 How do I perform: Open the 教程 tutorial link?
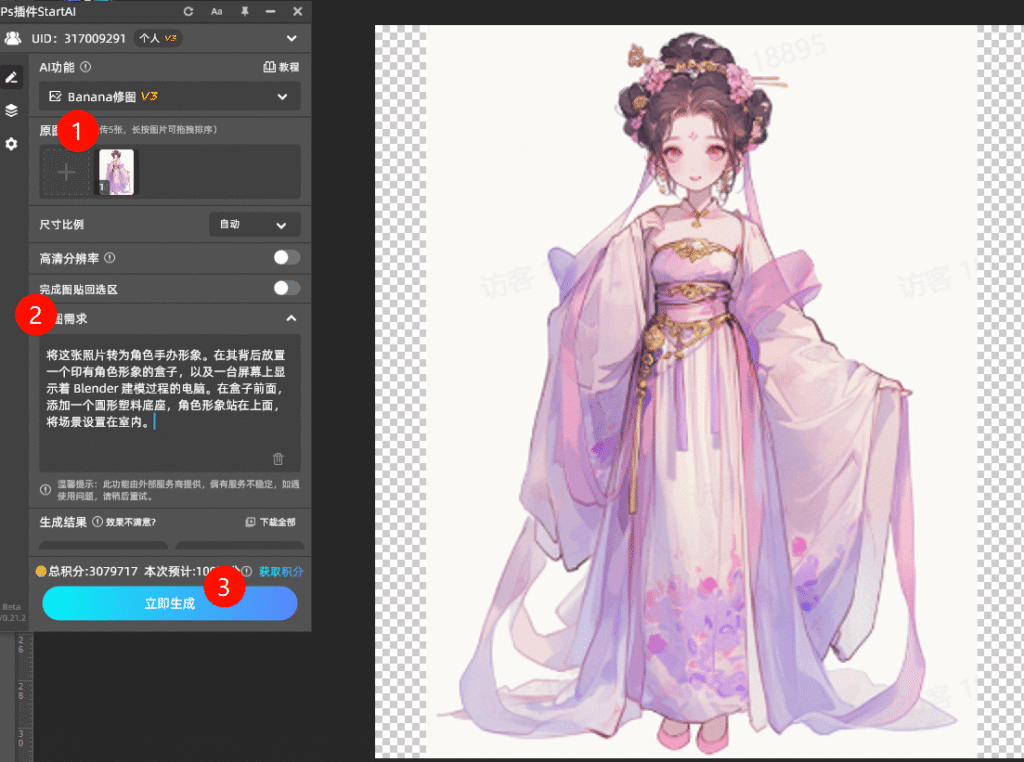point(280,67)
